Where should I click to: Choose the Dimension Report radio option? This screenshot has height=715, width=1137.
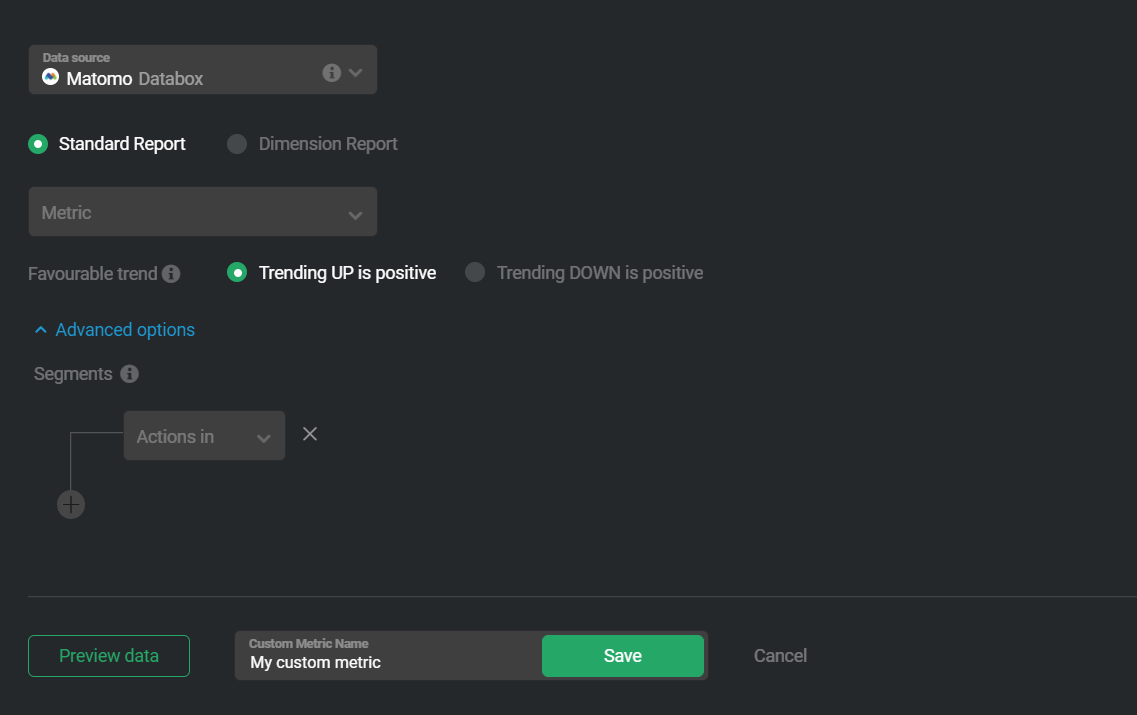click(237, 144)
